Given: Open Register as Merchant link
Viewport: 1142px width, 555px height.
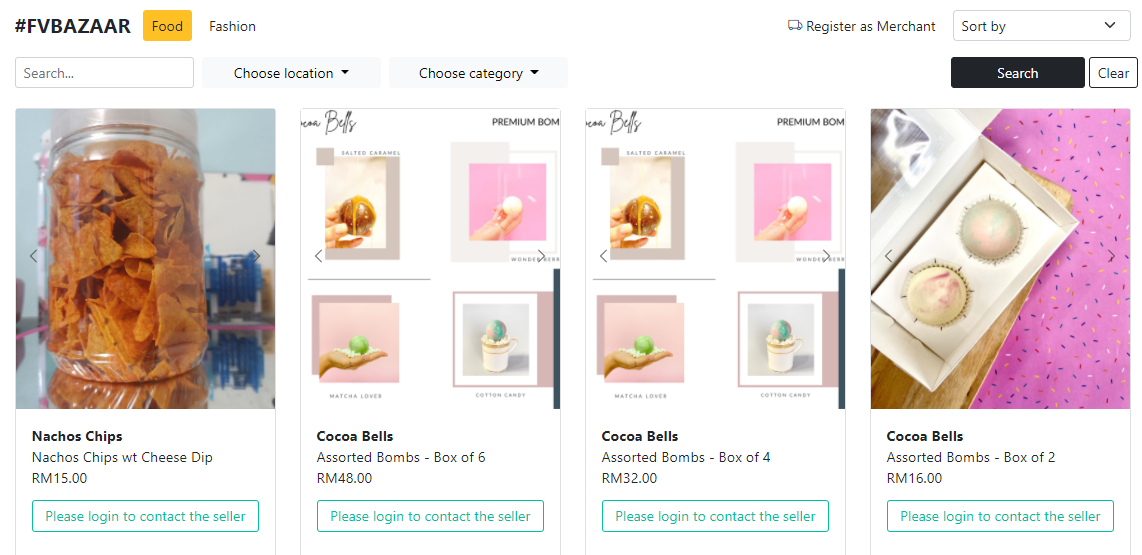Looking at the screenshot, I should tap(862, 26).
